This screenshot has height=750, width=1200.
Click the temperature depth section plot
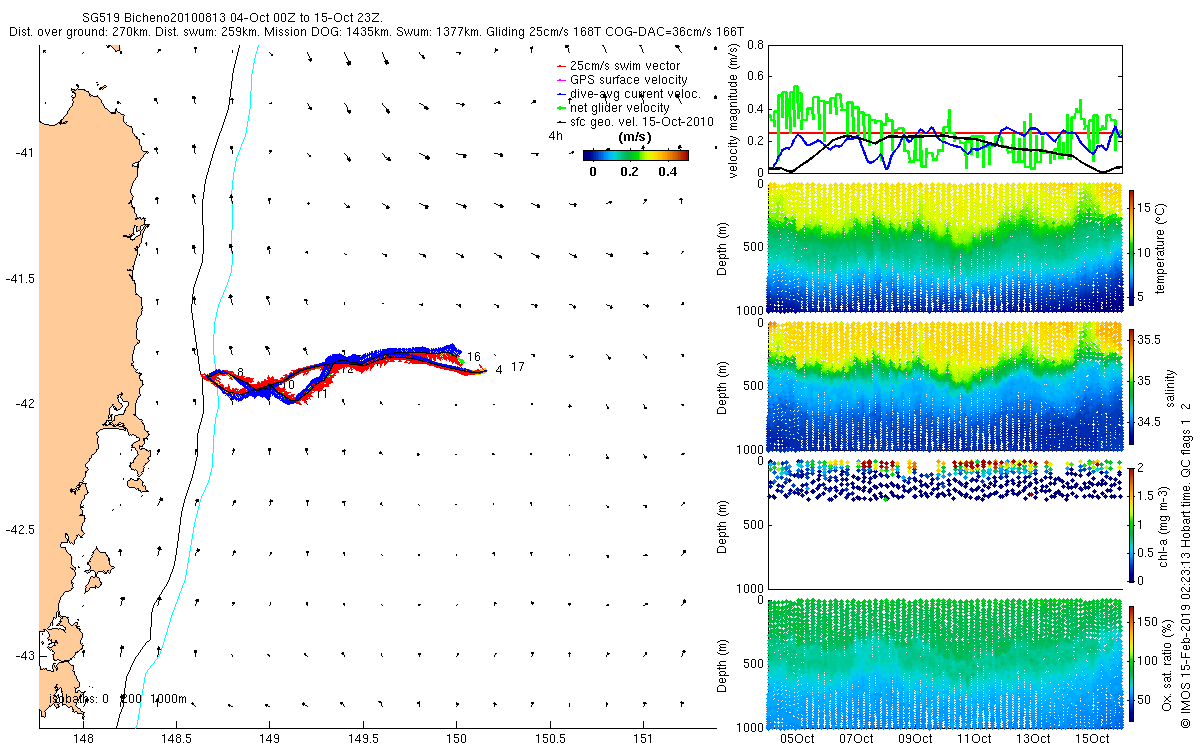point(945,248)
